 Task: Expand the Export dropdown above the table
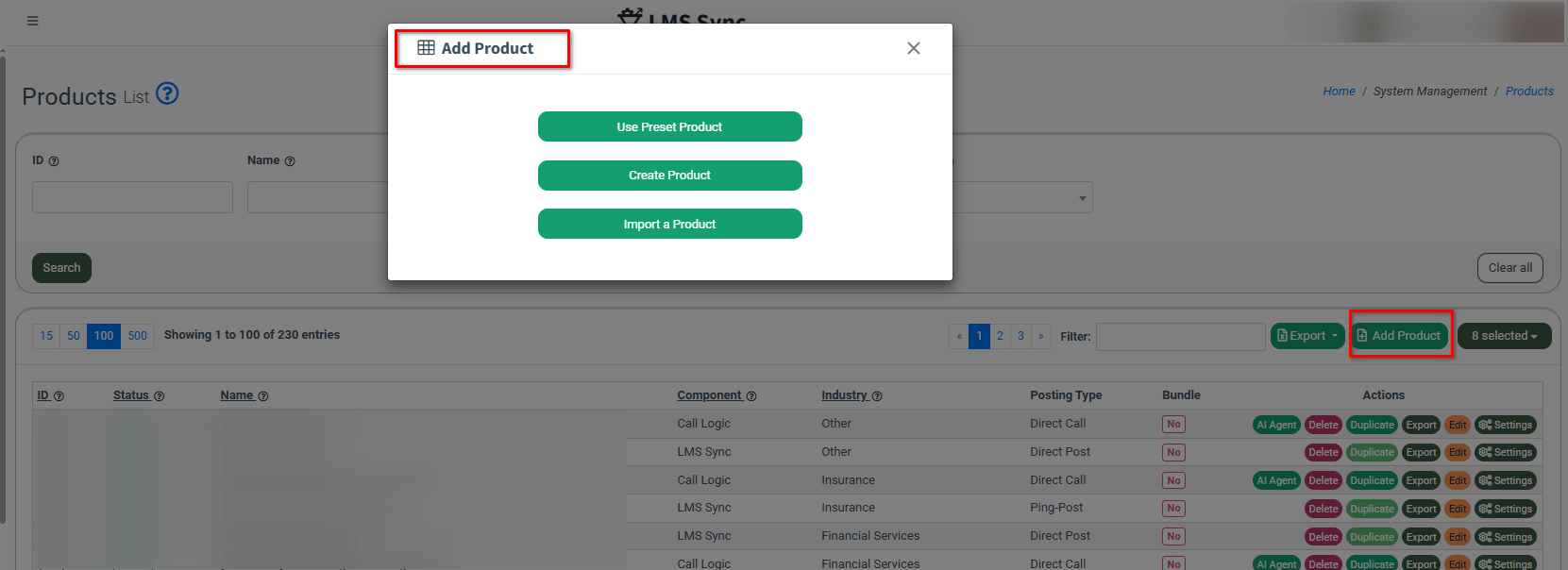(x=1307, y=336)
